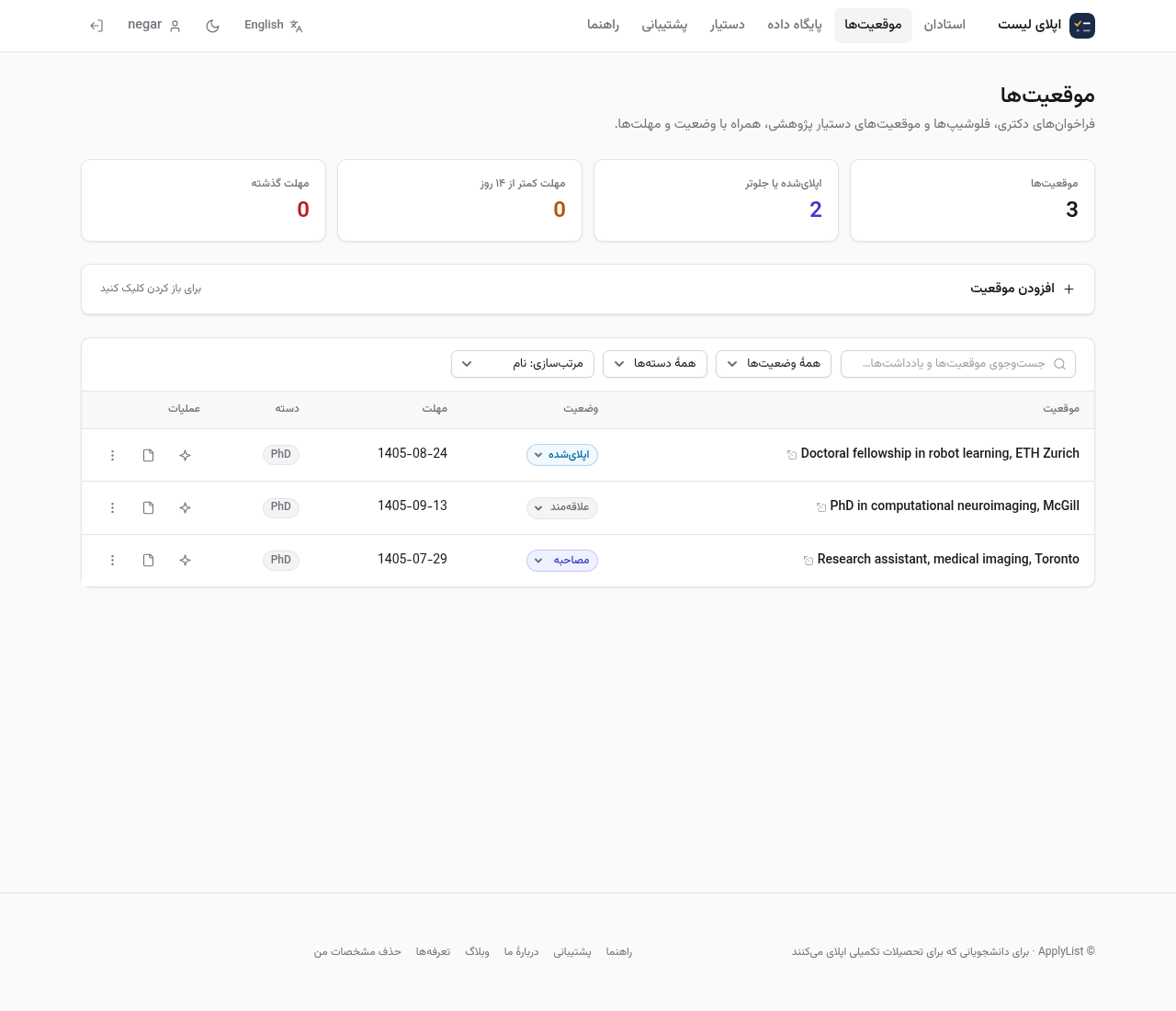Open the دستیار tab
The width and height of the screenshot is (1176, 1011).
point(728,25)
